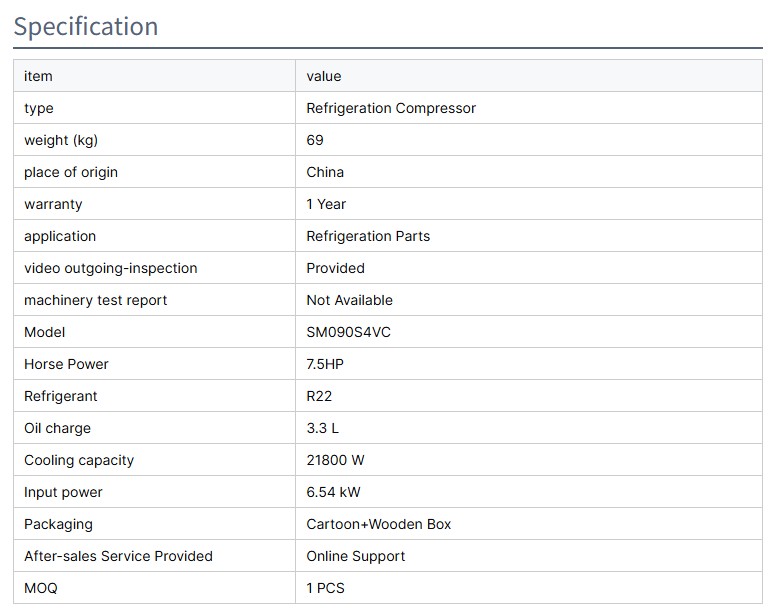Click the Oil charge row label
Screen dimensions: 775x615
pyautogui.click(x=57, y=428)
